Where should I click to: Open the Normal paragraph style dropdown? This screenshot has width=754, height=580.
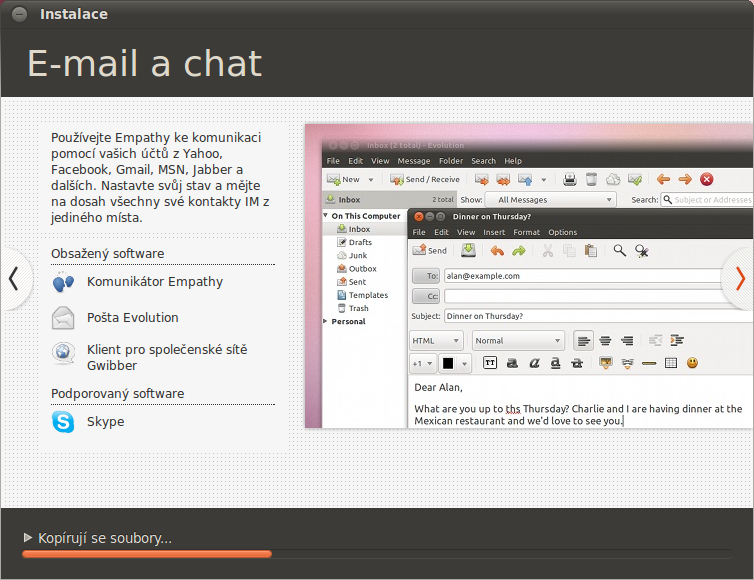[x=518, y=340]
